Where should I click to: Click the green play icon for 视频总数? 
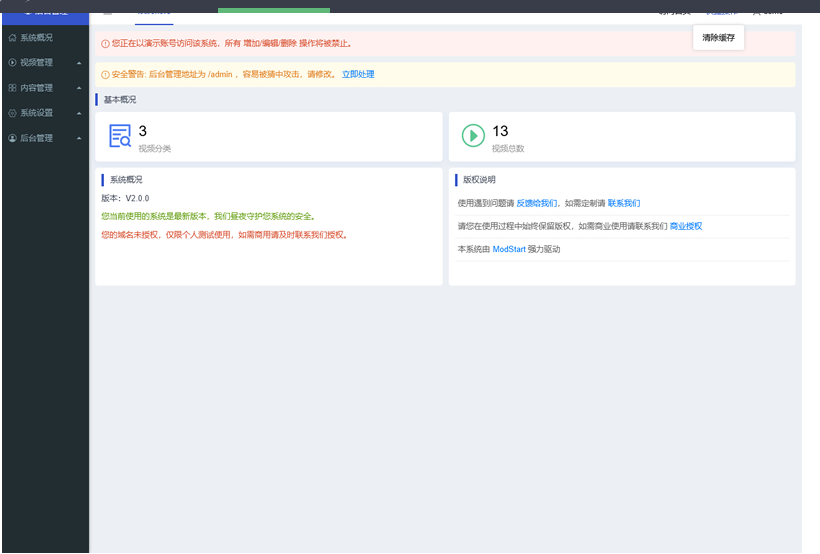click(473, 135)
